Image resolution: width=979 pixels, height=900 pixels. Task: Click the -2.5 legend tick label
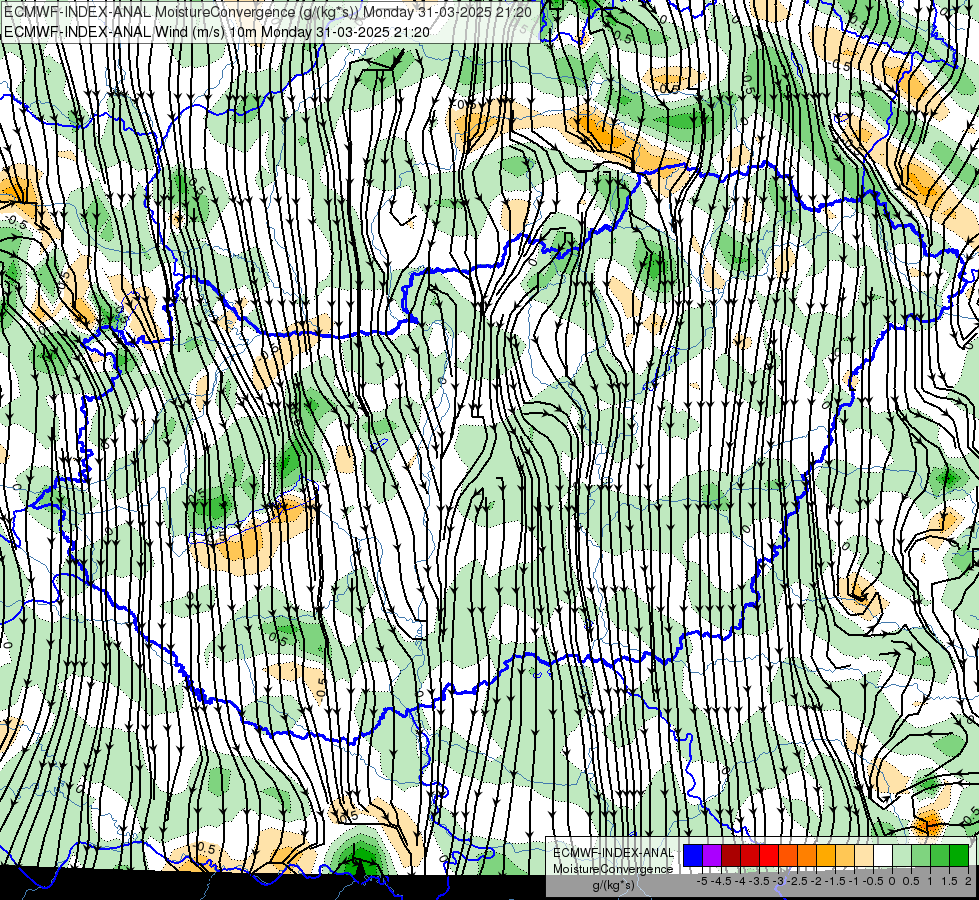797,881
